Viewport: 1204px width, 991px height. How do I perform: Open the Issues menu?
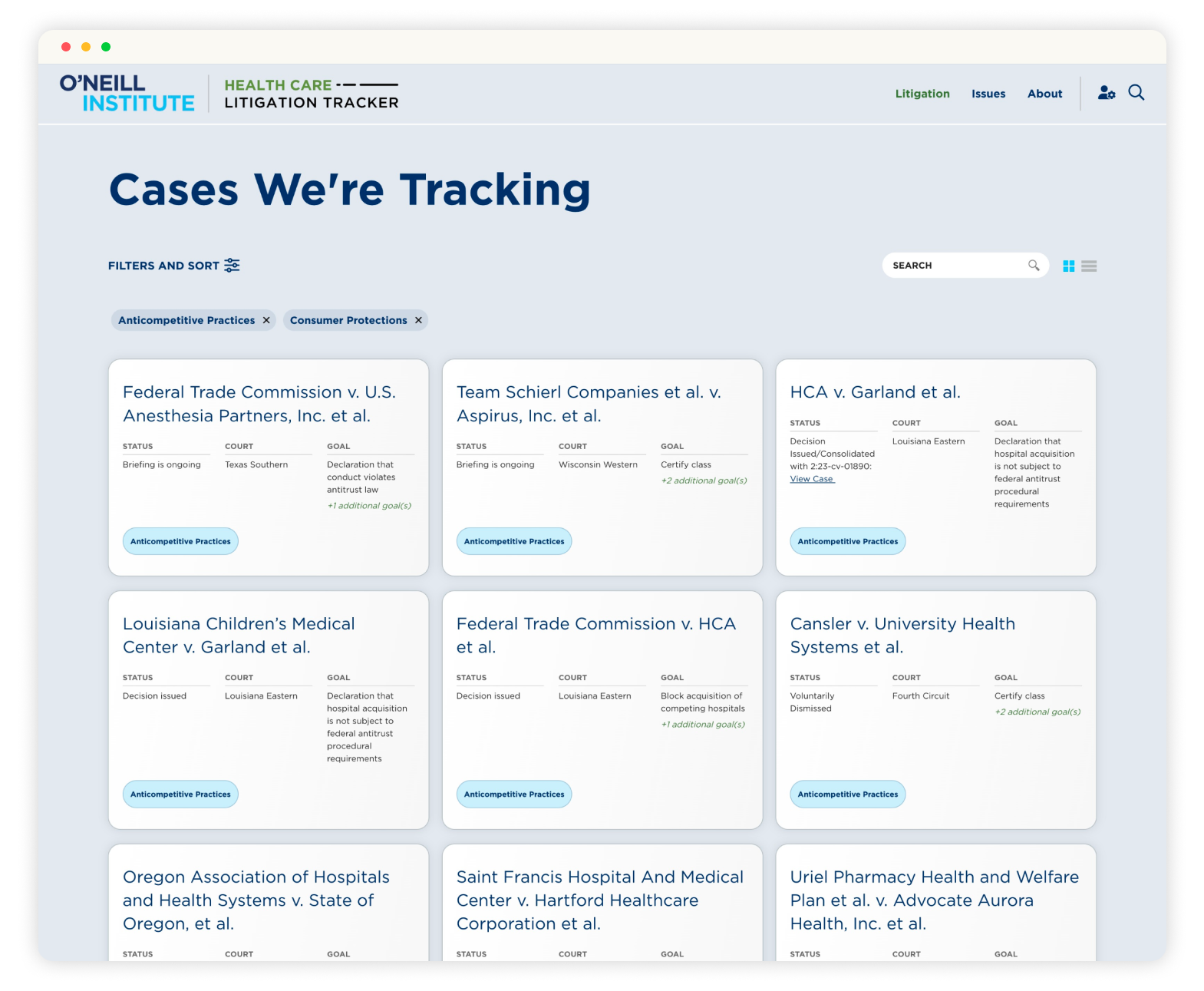pyautogui.click(x=988, y=94)
